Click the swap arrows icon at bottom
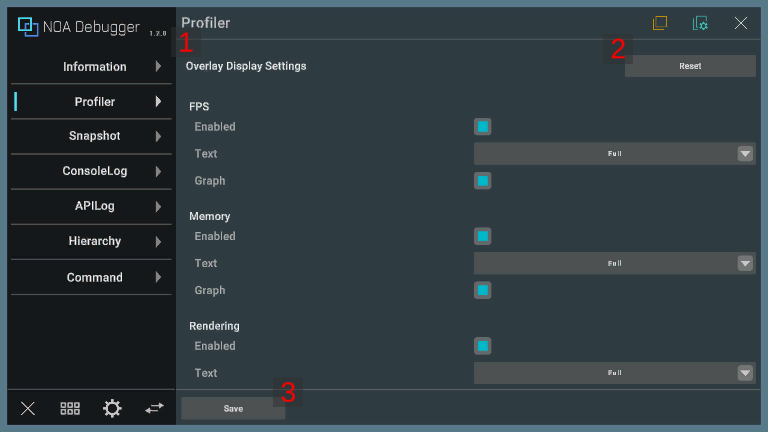 (x=154, y=408)
